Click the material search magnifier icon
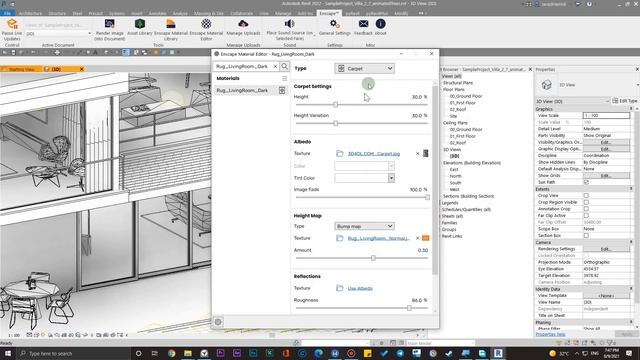Image resolution: width=640 pixels, height=360 pixels. click(284, 66)
